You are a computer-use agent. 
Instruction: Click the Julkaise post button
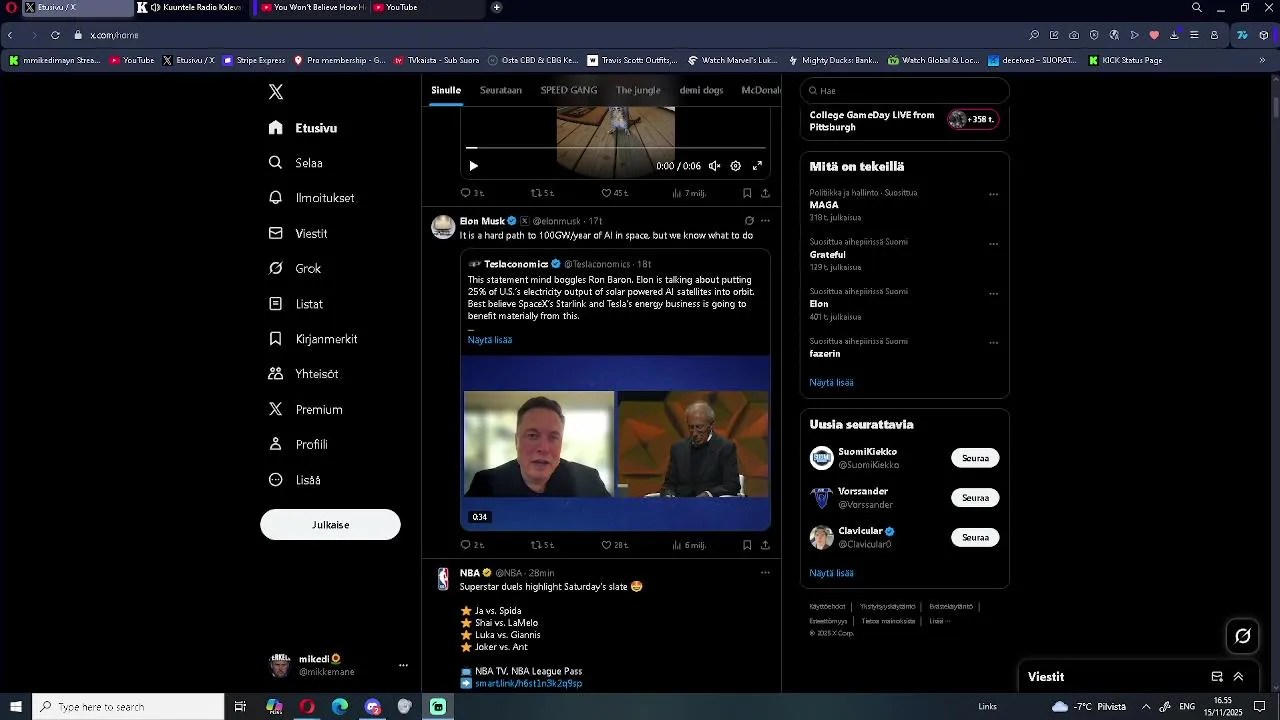coord(330,525)
